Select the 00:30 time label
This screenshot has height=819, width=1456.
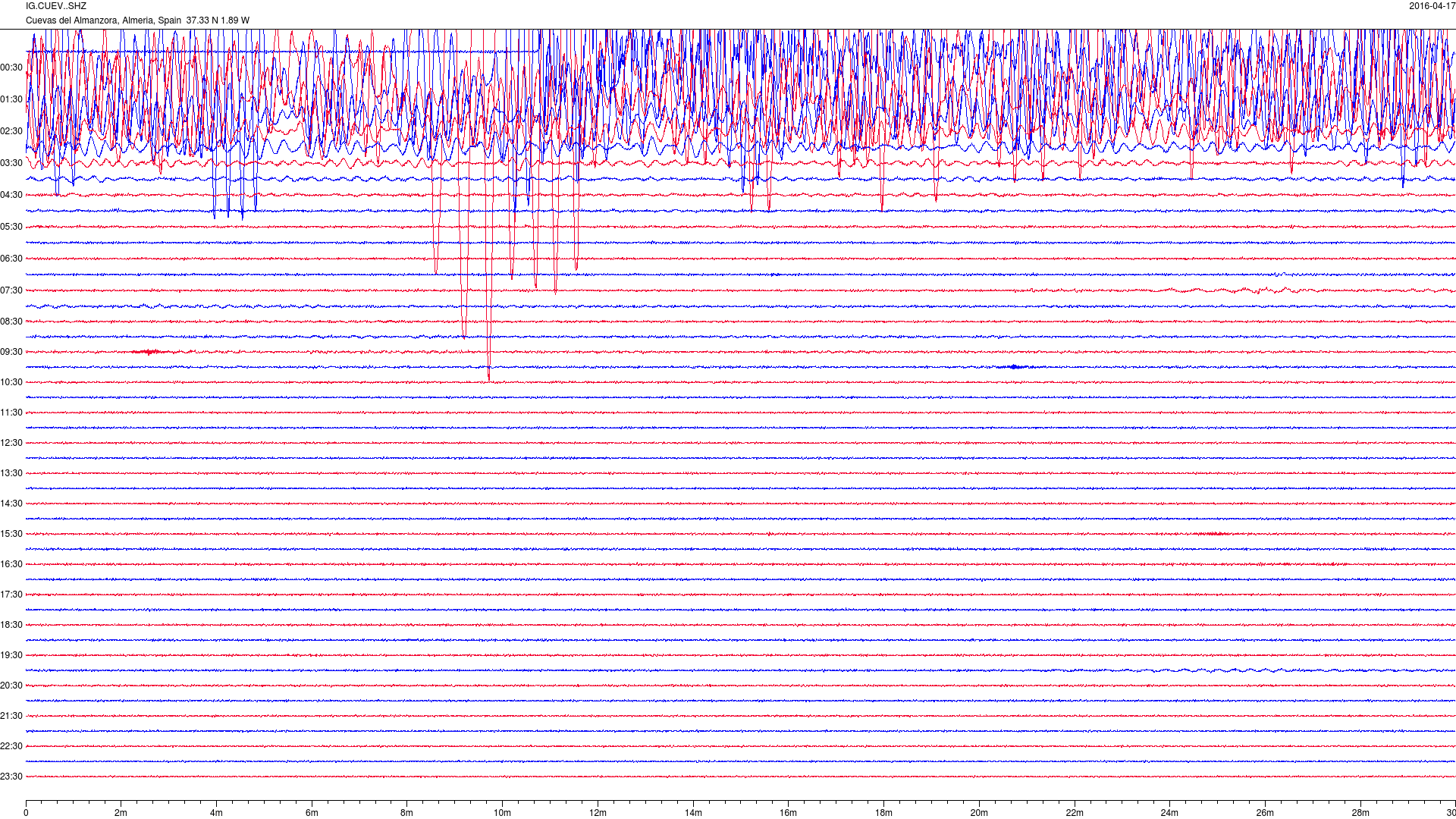(x=11, y=67)
